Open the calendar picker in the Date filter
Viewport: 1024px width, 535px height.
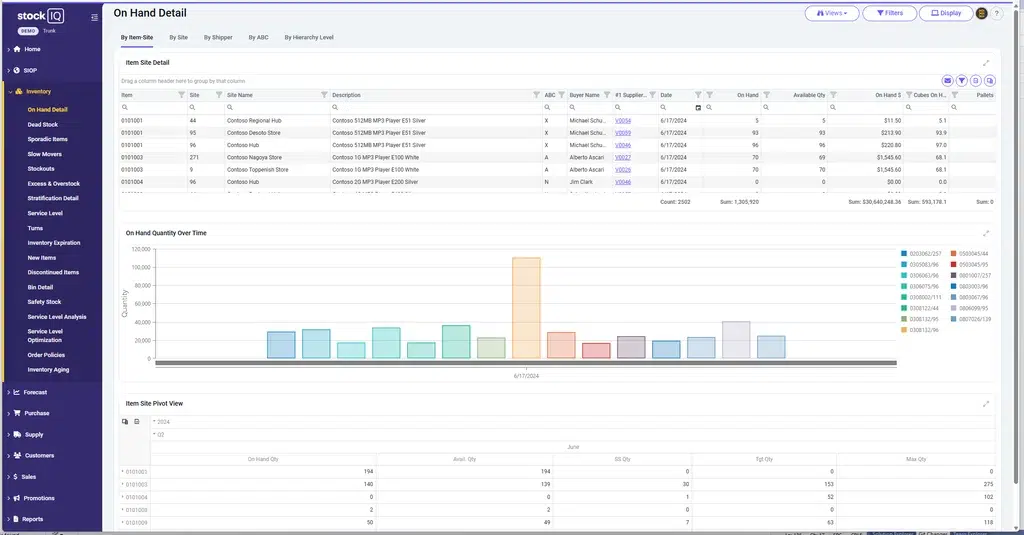(x=698, y=108)
